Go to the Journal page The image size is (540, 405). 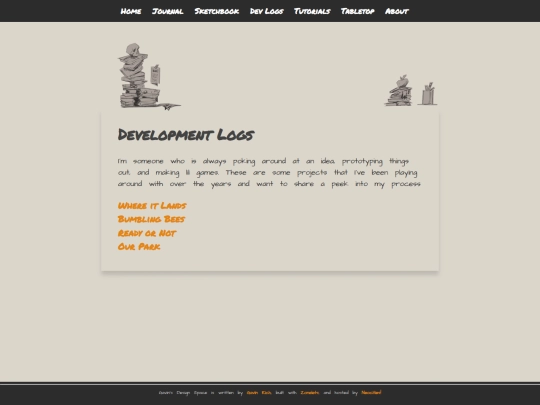pos(168,11)
